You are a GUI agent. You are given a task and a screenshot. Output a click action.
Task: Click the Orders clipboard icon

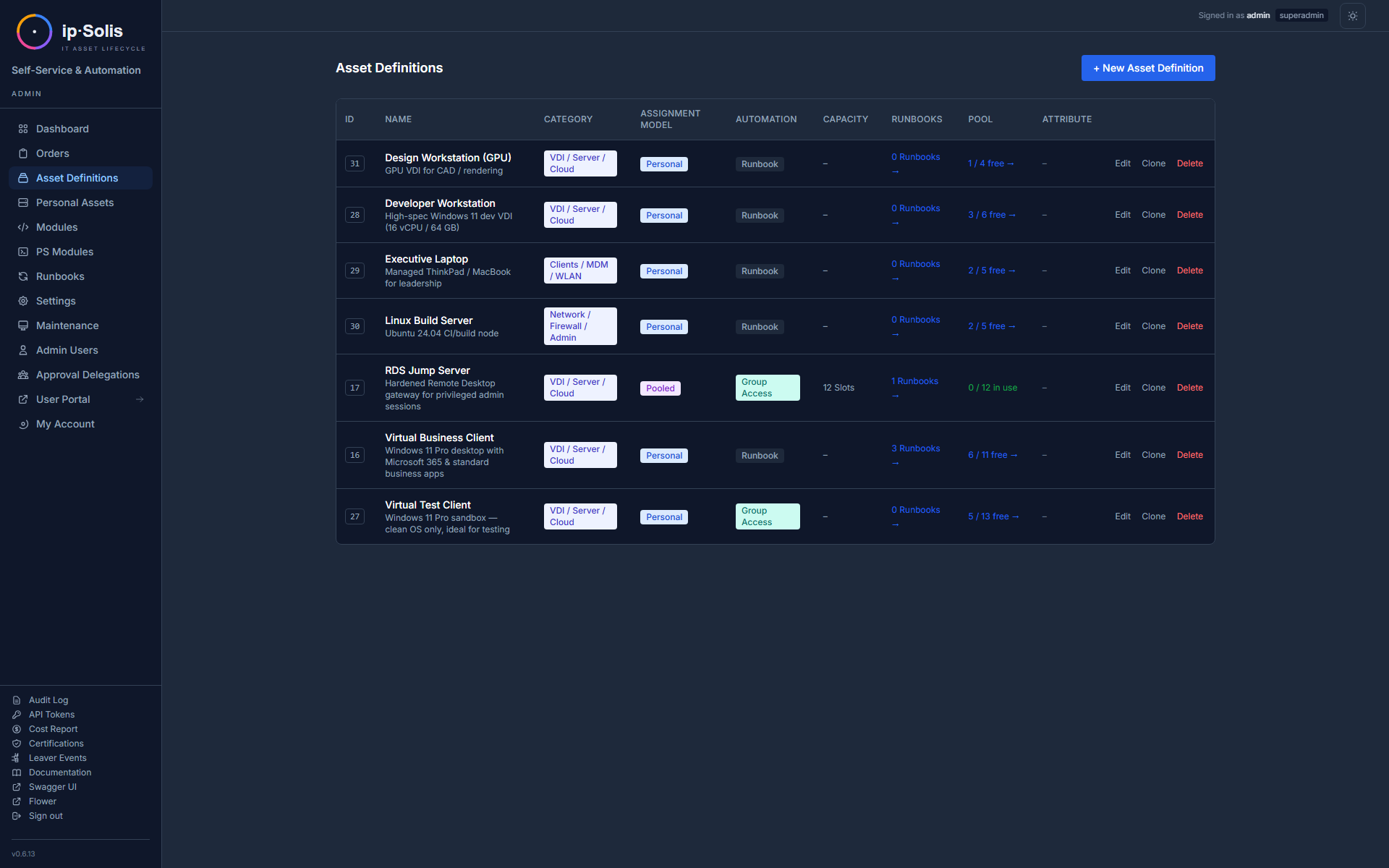(x=23, y=153)
